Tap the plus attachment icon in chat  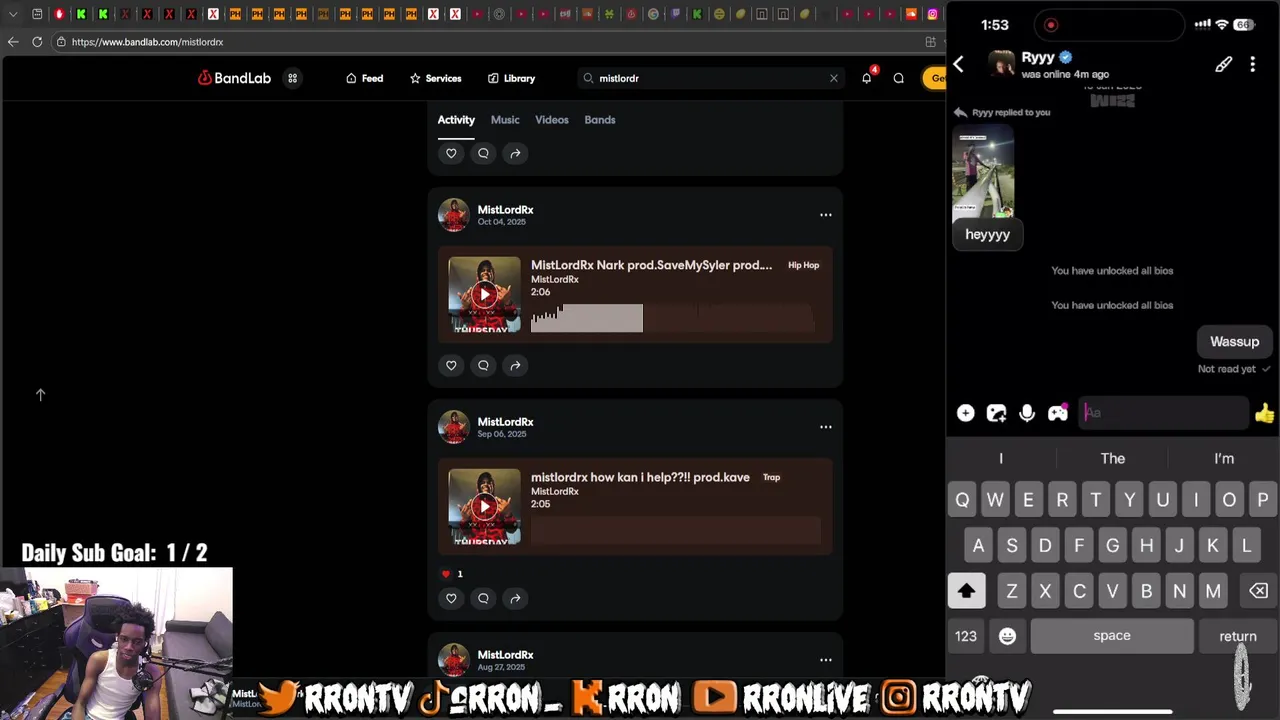pos(965,413)
